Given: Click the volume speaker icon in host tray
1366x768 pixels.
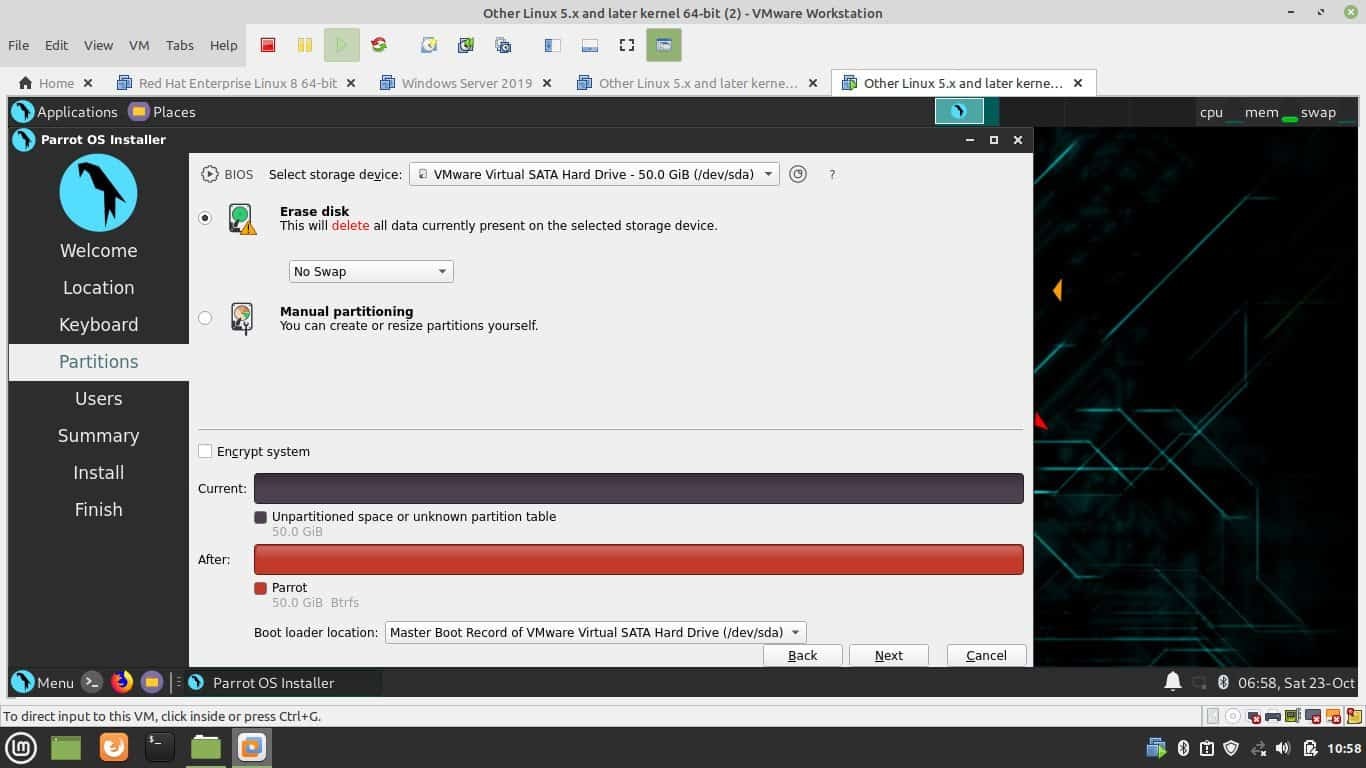Looking at the screenshot, I should click(x=1283, y=748).
